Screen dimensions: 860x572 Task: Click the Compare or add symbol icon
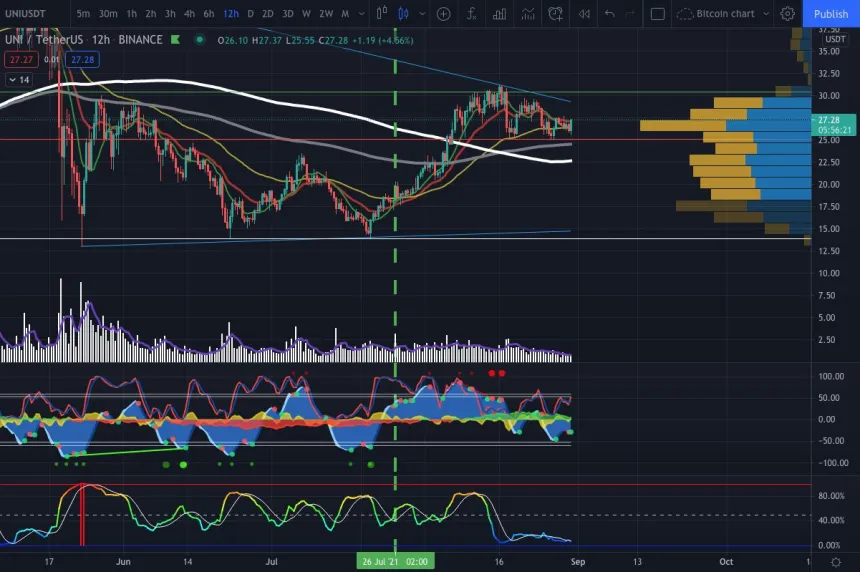443,14
